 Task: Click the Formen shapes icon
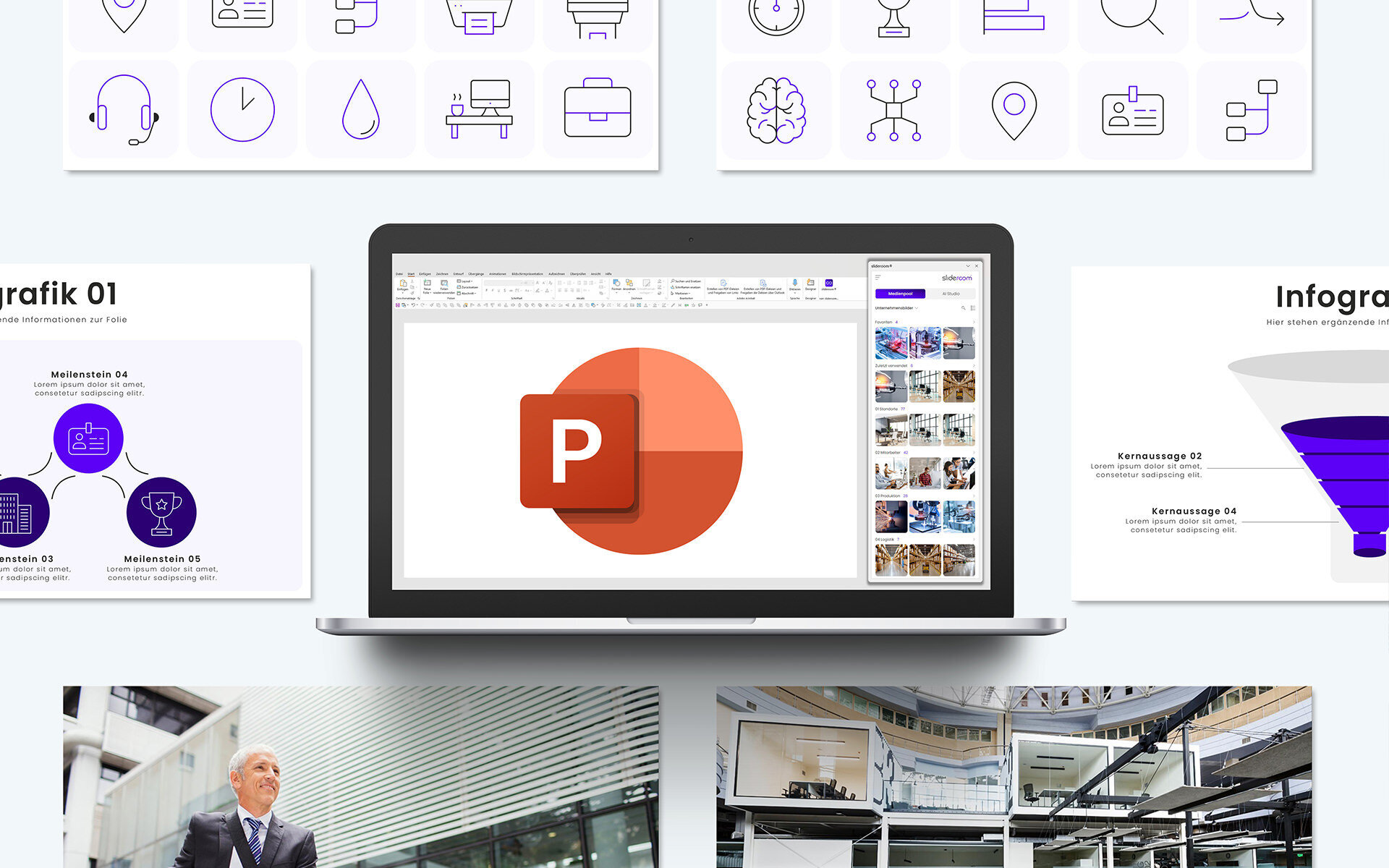tap(616, 283)
